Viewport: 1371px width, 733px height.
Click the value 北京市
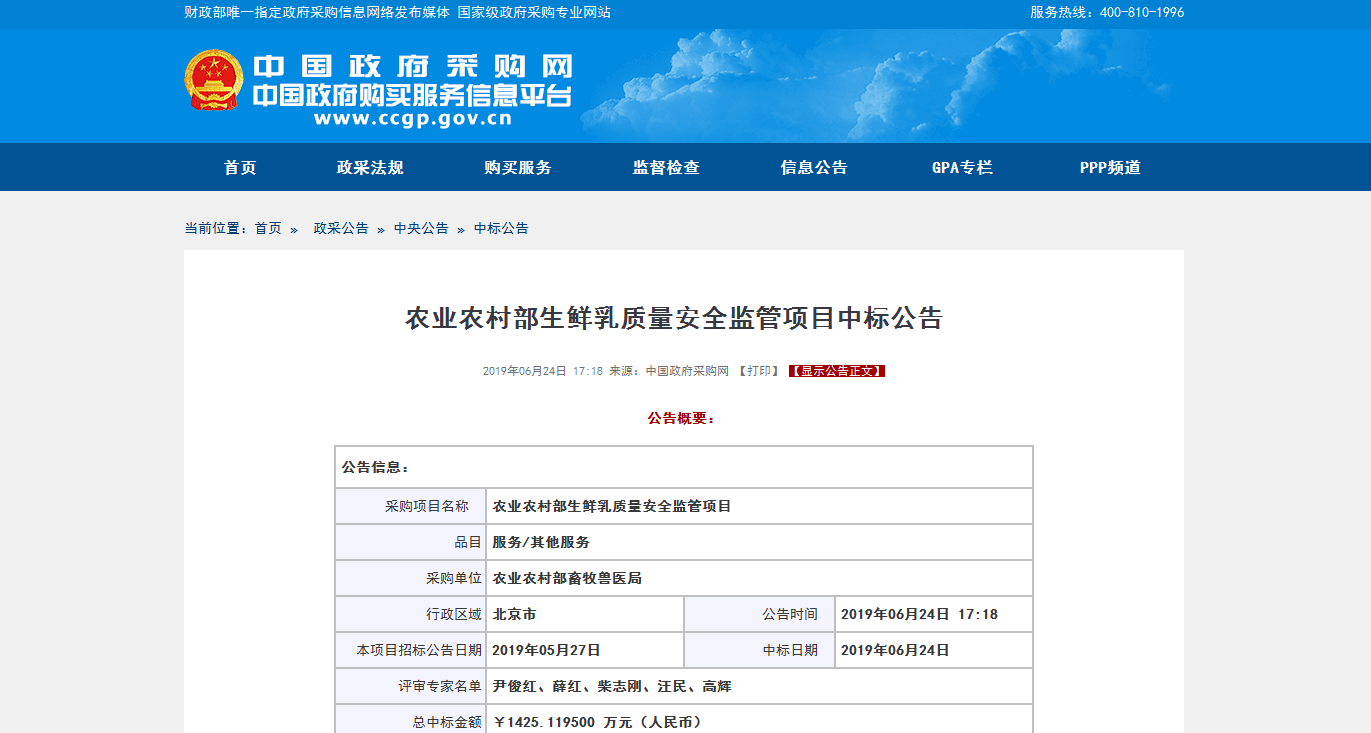[515, 614]
